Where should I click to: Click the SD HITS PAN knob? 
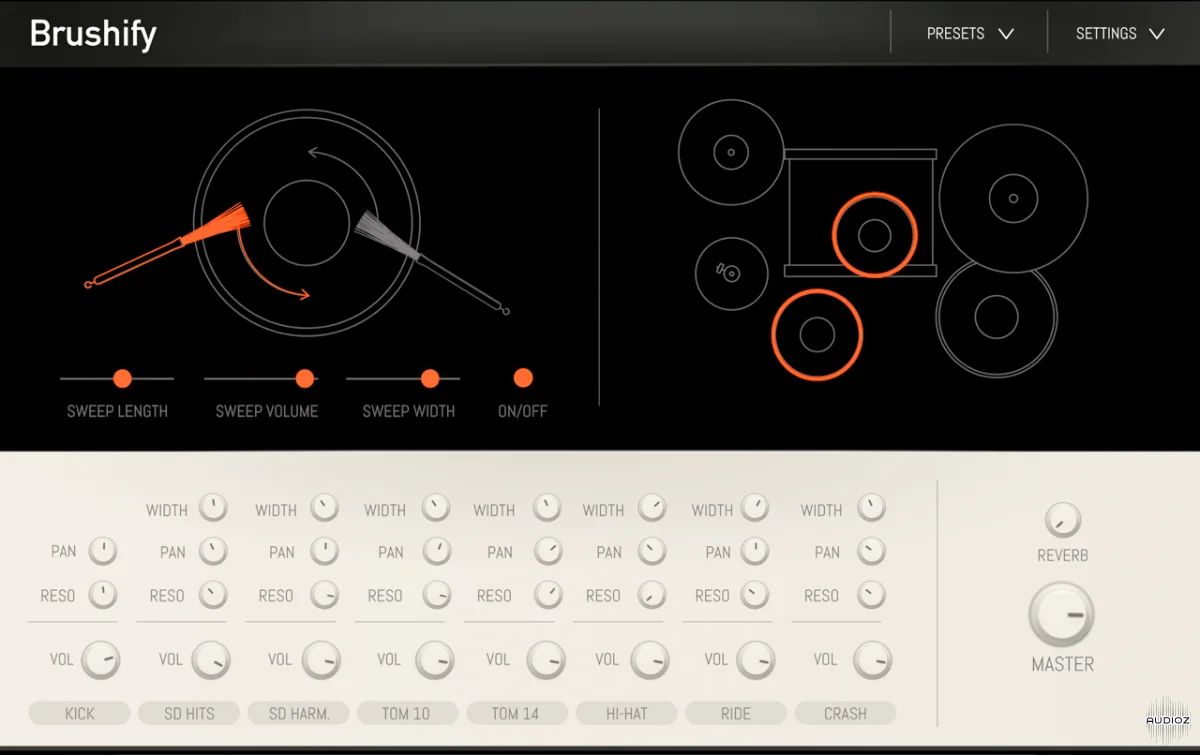point(213,550)
